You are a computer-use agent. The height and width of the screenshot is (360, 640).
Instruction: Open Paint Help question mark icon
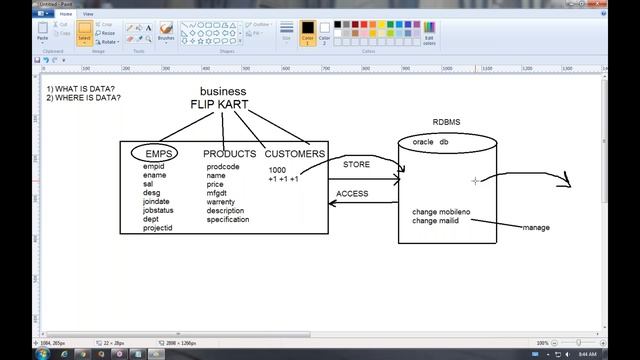pyautogui.click(x=603, y=13)
